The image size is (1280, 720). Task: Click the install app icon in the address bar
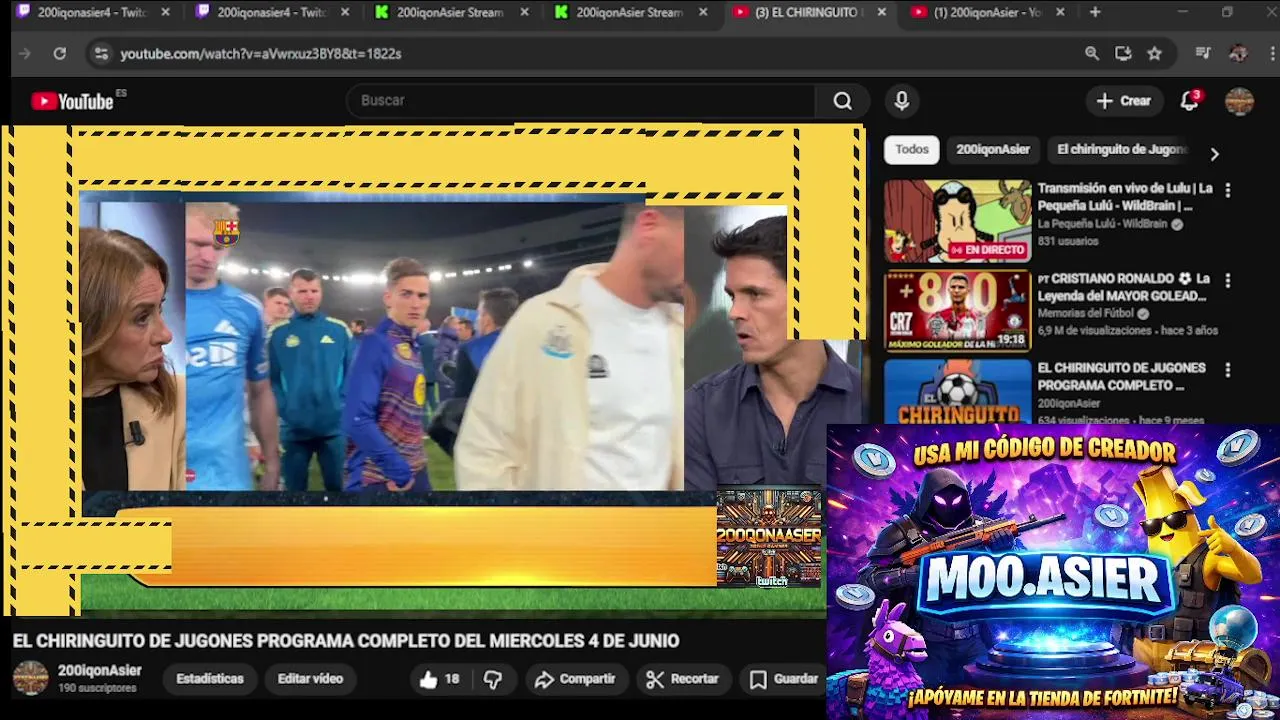[x=1123, y=54]
